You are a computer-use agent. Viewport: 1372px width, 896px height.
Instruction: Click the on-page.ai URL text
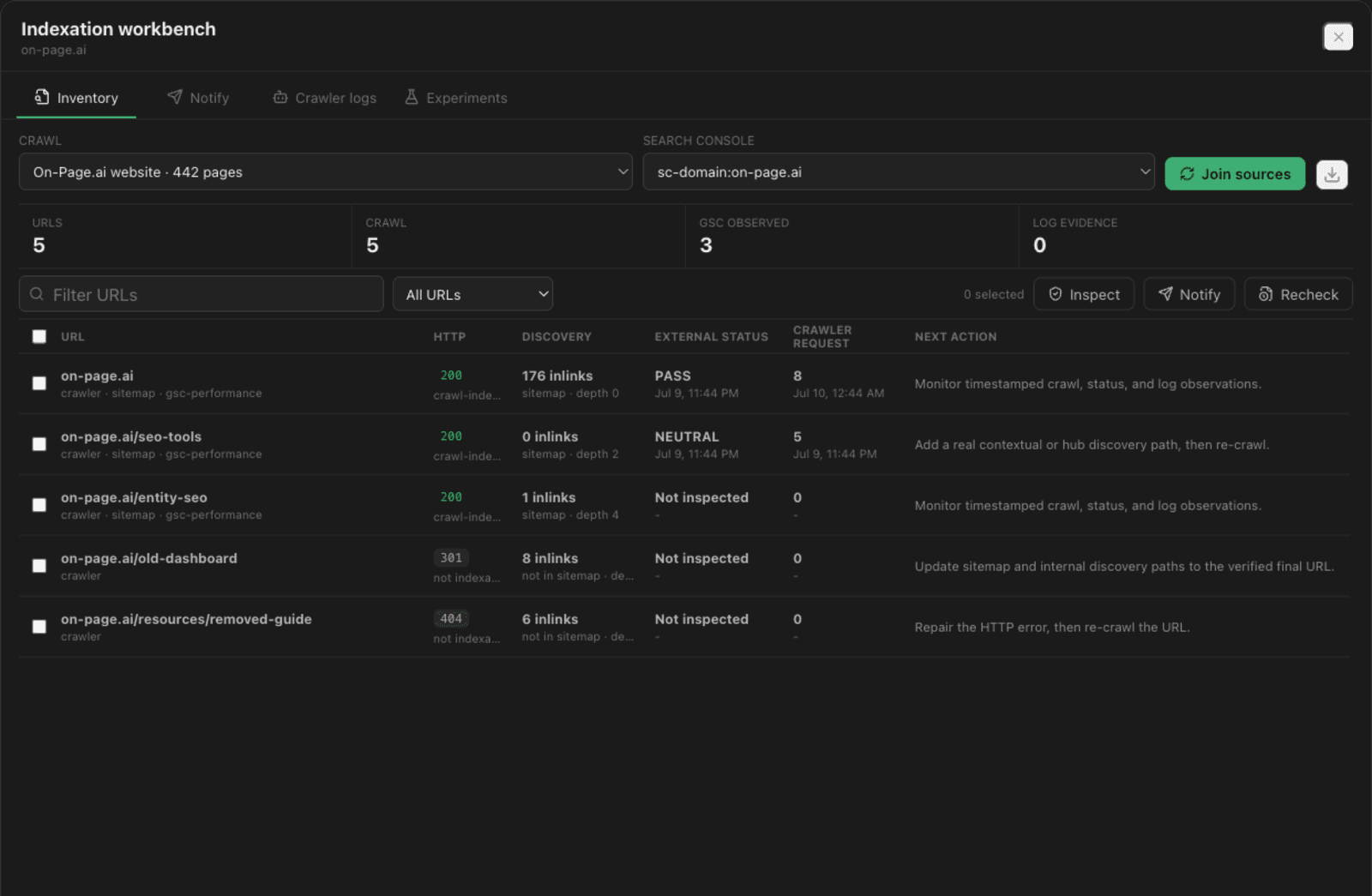[97, 376]
